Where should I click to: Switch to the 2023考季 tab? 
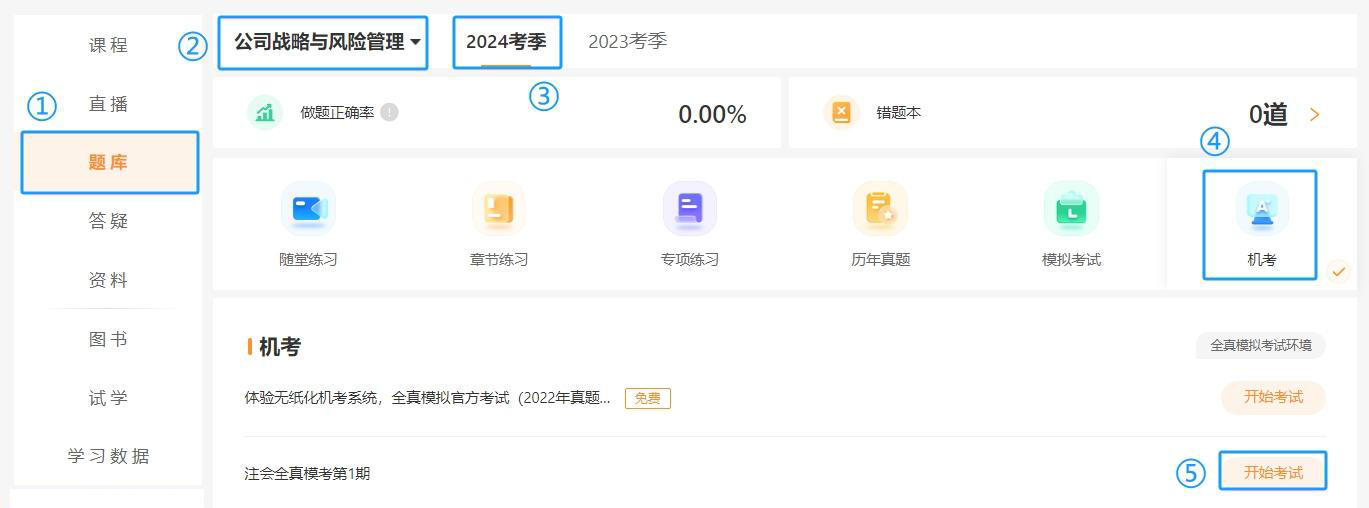(627, 42)
